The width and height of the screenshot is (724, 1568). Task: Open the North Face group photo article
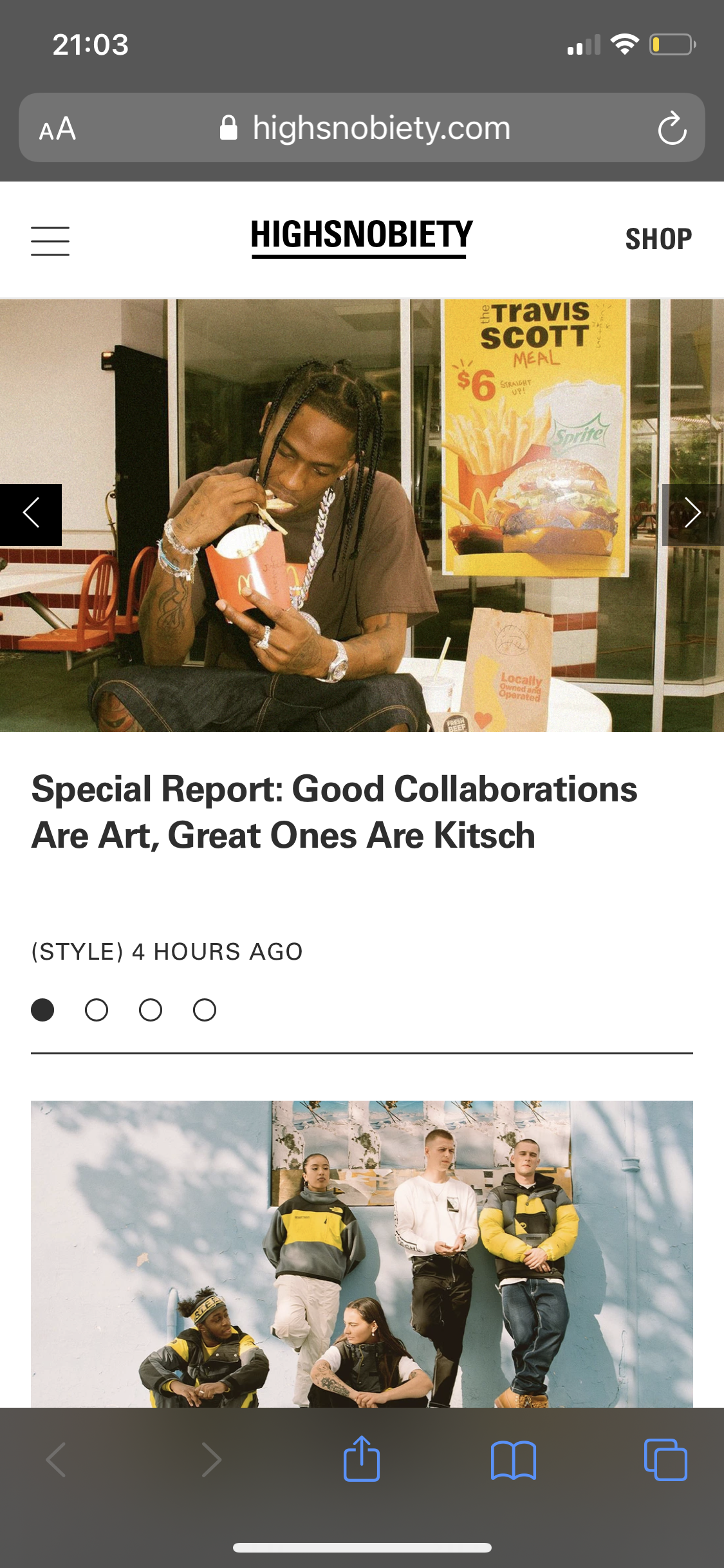point(362,1254)
